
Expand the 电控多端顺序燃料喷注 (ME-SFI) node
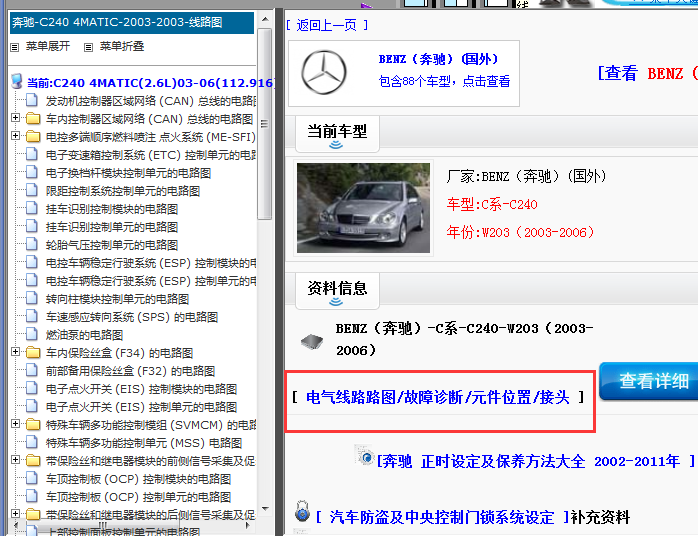click(x=15, y=136)
